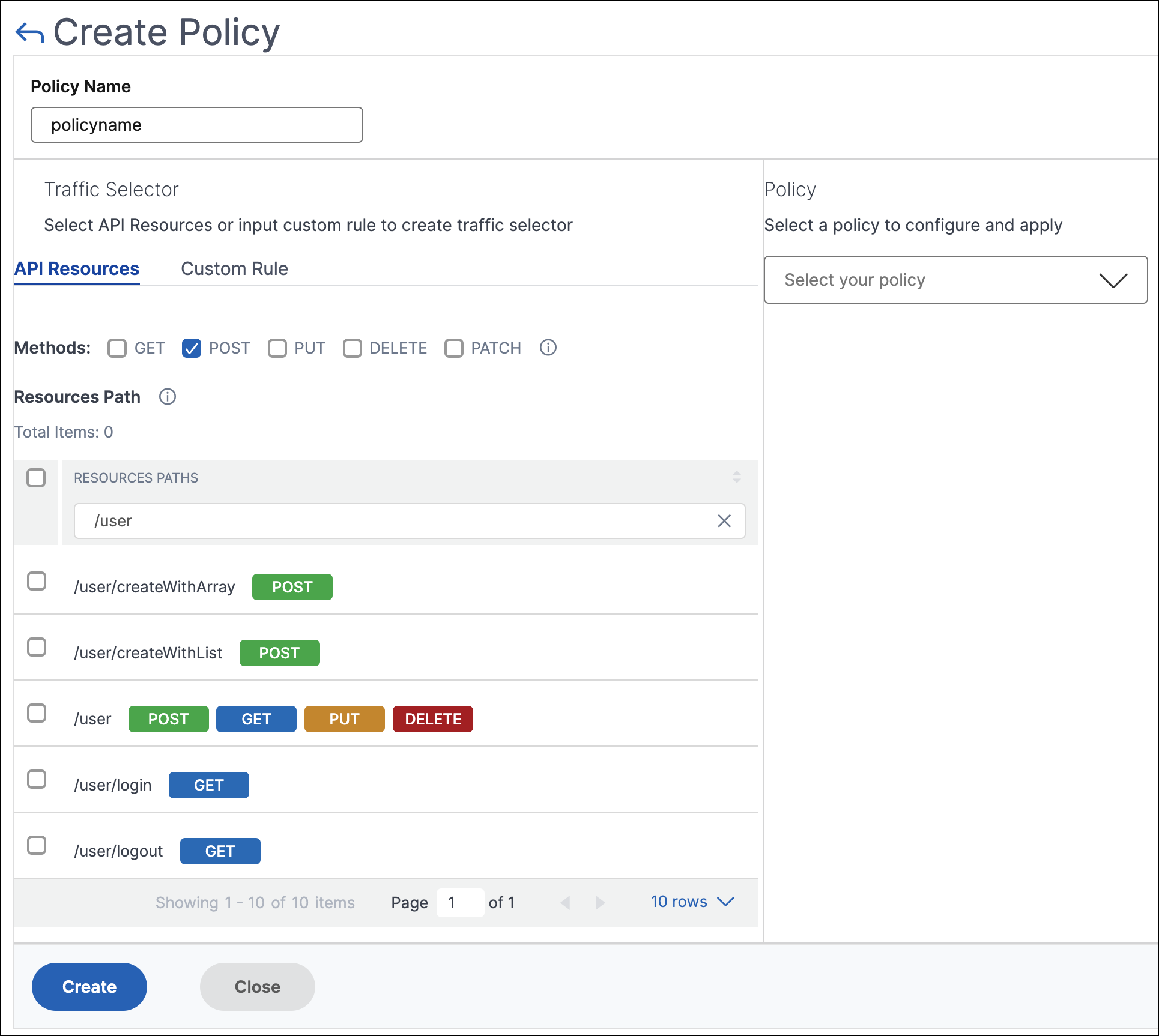
Task: Check the /user/login resource checkbox
Action: [x=37, y=779]
